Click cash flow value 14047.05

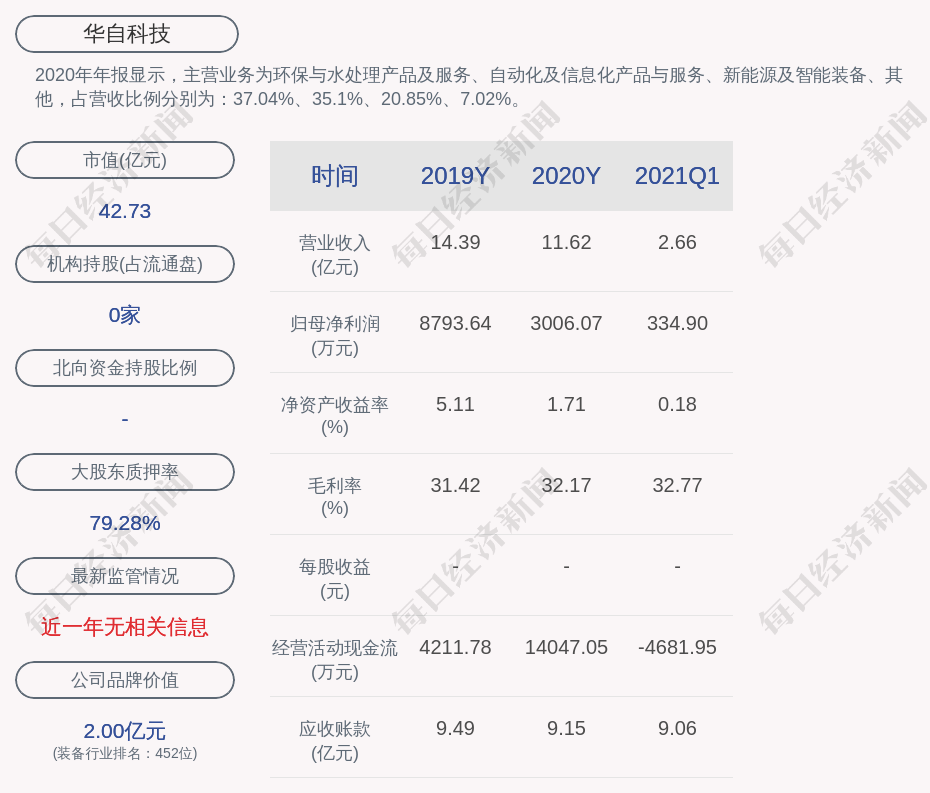point(566,647)
